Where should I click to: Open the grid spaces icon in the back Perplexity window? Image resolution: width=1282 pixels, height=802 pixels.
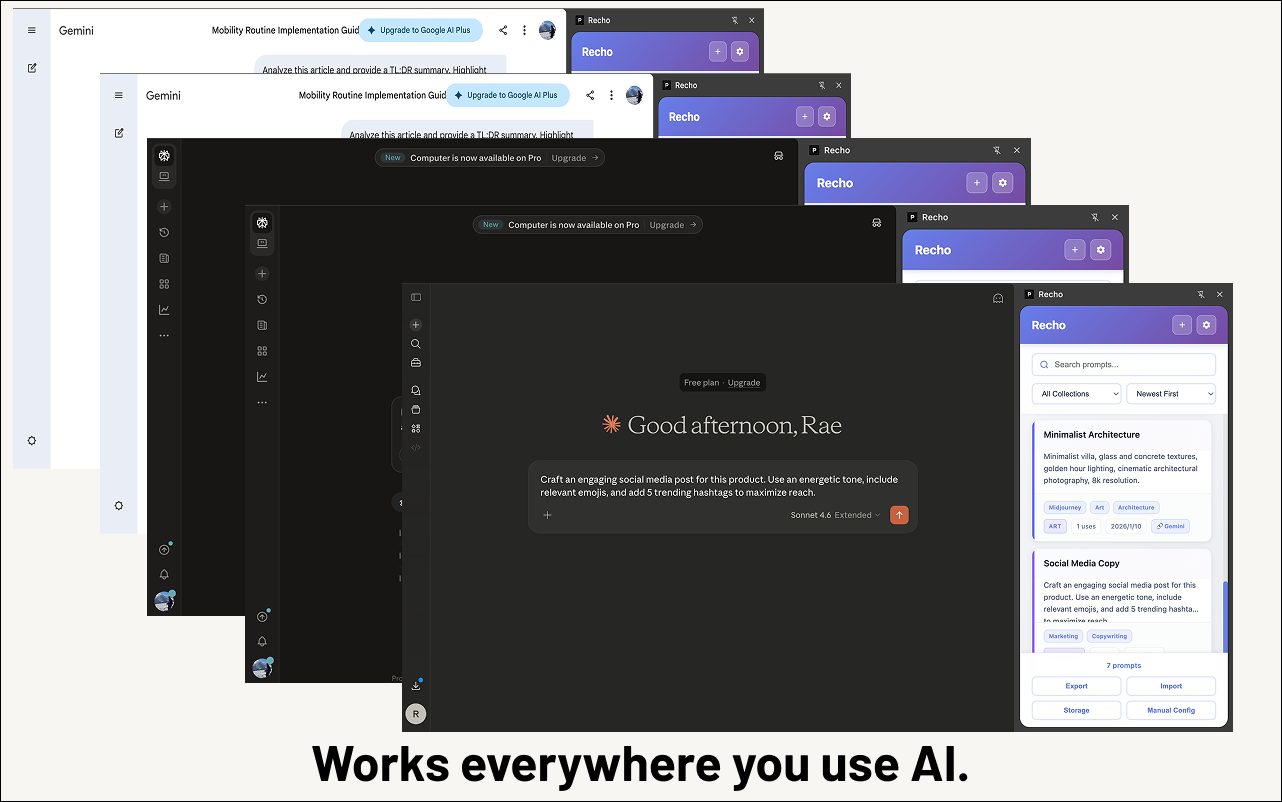coord(164,284)
